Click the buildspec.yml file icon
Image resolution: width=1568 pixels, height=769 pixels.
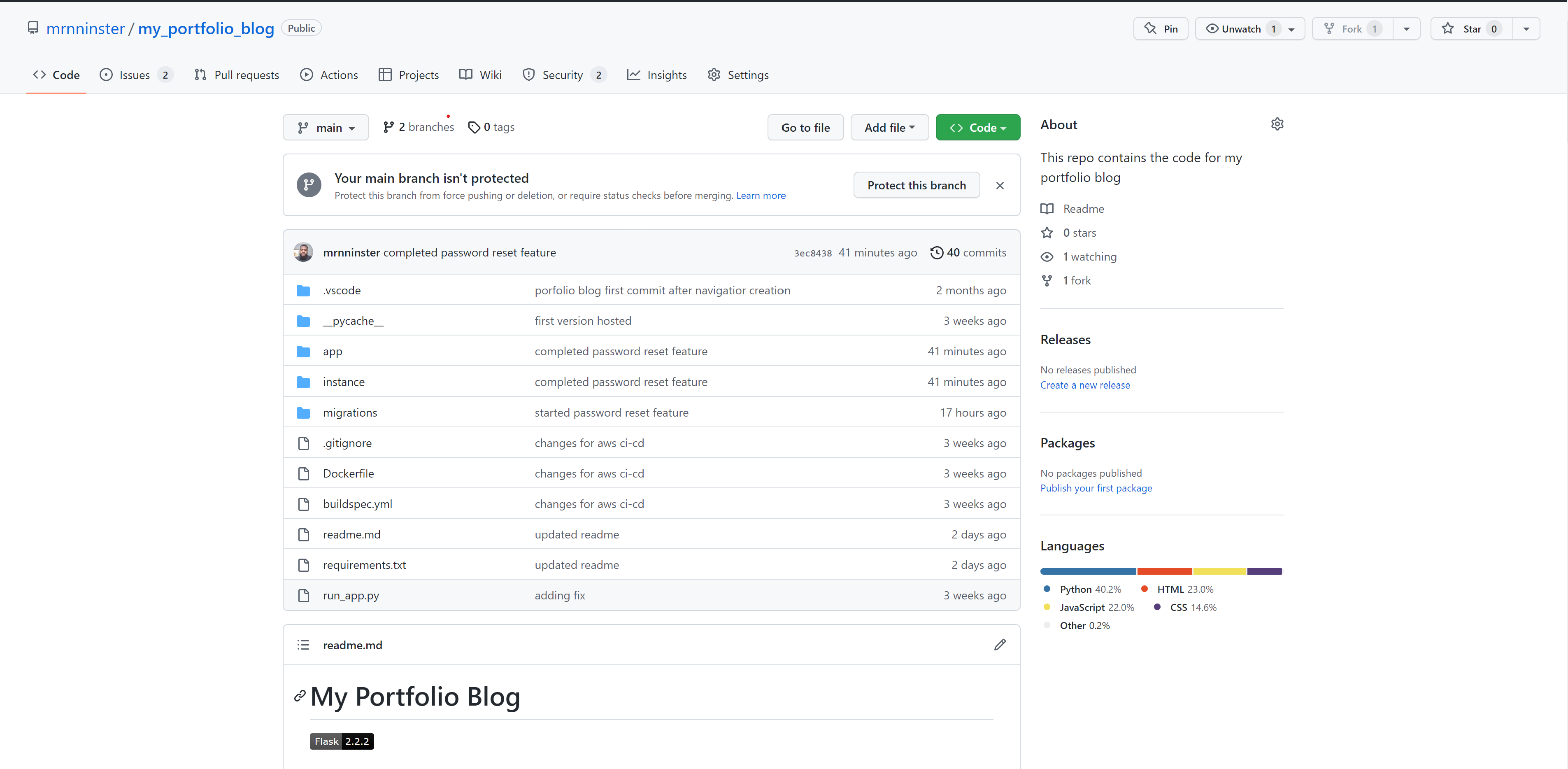pyautogui.click(x=303, y=503)
